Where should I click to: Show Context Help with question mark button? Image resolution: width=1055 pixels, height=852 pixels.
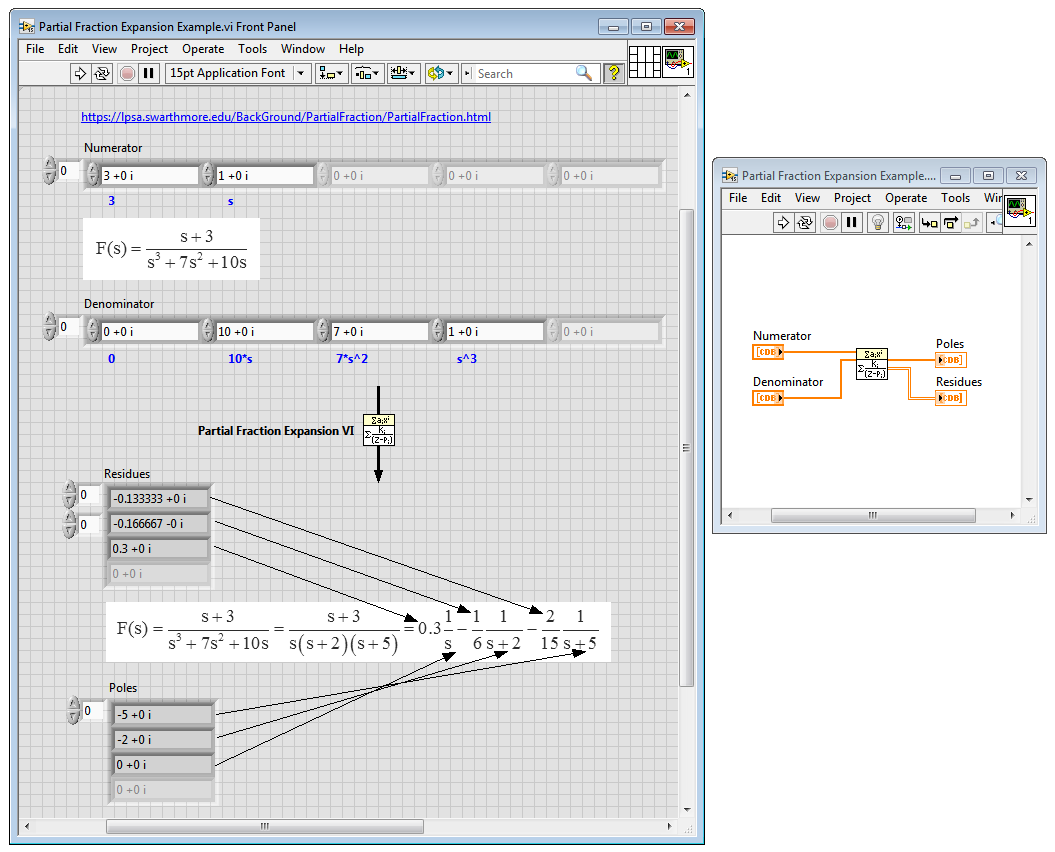tap(614, 73)
